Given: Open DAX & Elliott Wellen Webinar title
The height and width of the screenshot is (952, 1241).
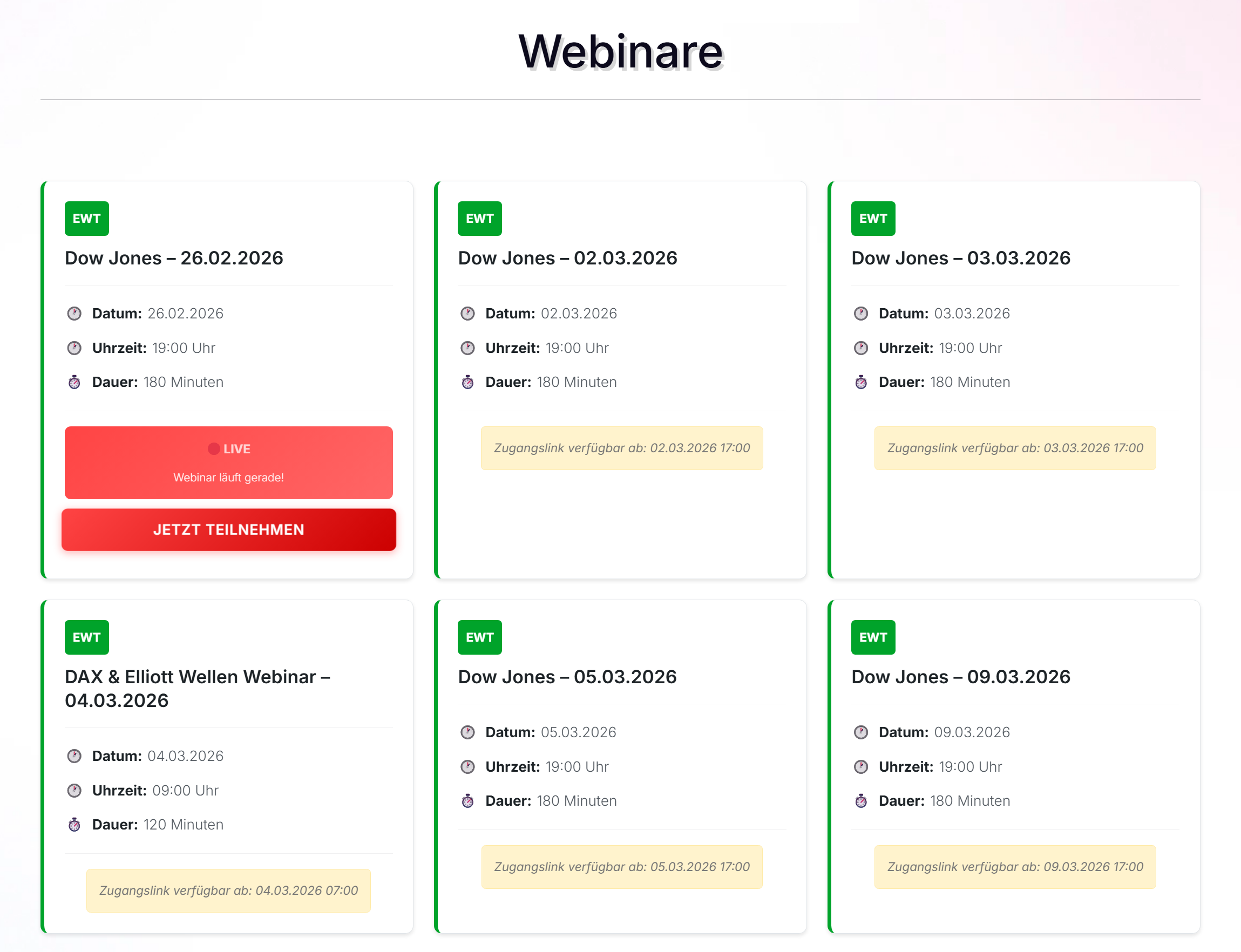Looking at the screenshot, I should pos(197,688).
